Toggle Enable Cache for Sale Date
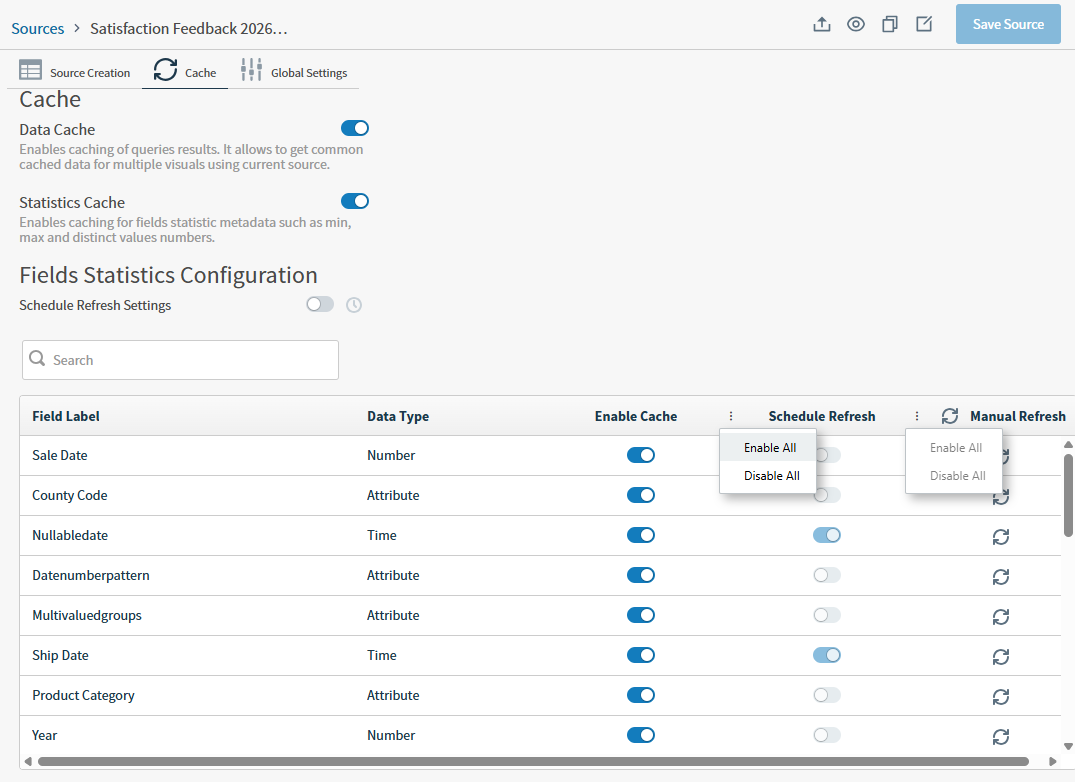Image resolution: width=1075 pixels, height=782 pixels. [x=641, y=455]
